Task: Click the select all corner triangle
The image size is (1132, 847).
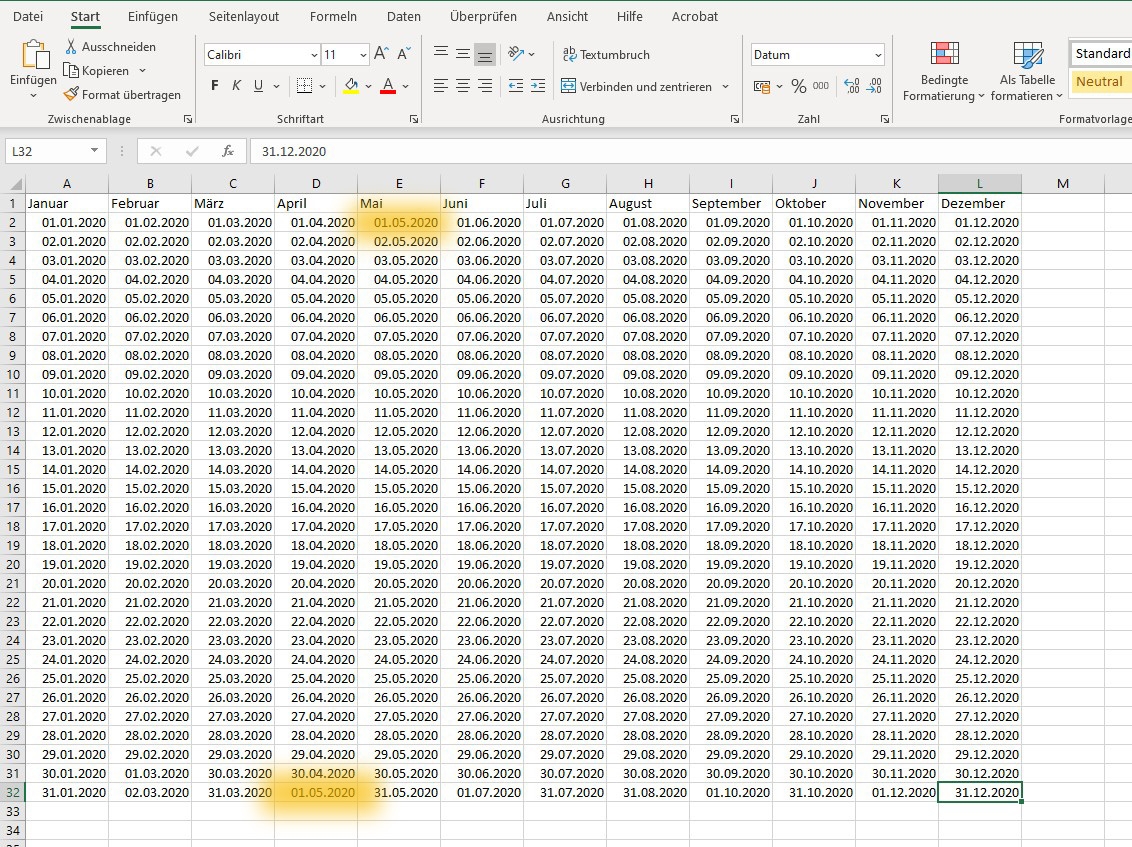Action: [15, 183]
